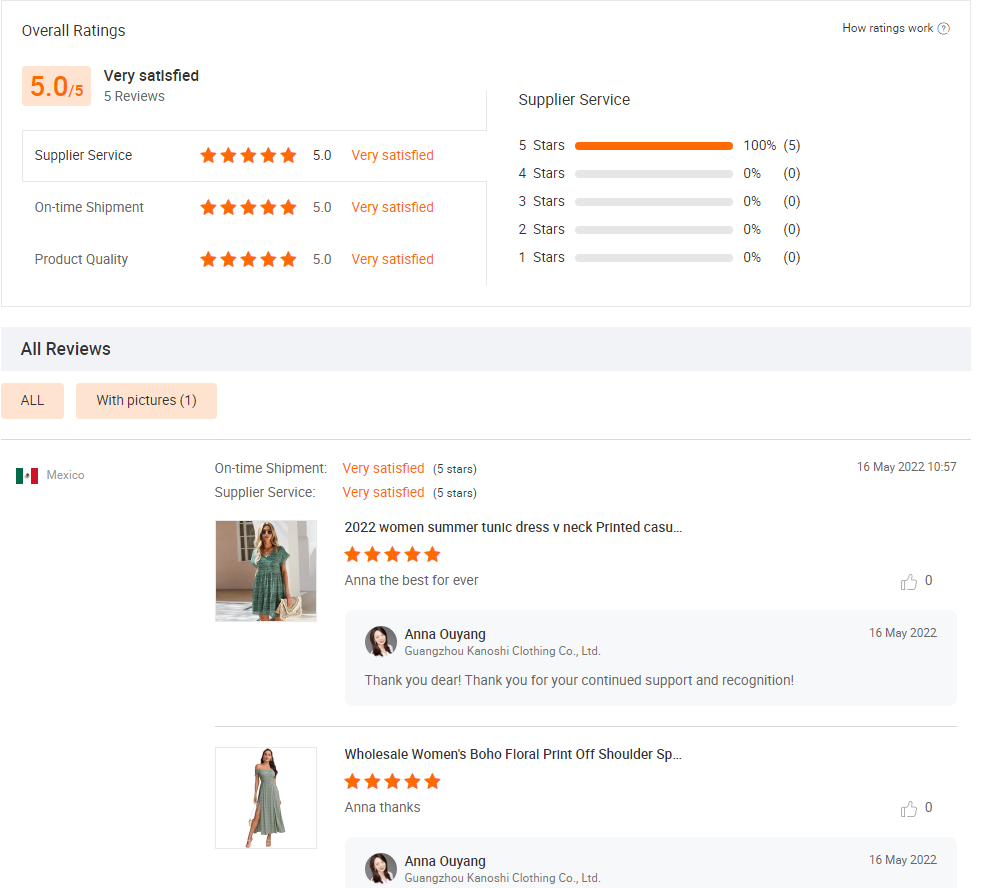Open 'Wholesale Women's Boho Floral Print' product link
This screenshot has height=888, width=983.
[x=513, y=754]
